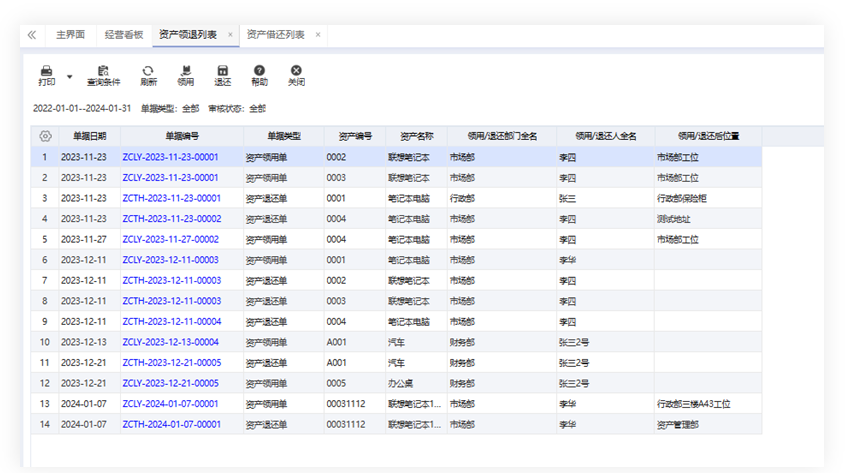Expand the print options dropdown arrow
This screenshot has height=473, width=847.
pos(69,76)
